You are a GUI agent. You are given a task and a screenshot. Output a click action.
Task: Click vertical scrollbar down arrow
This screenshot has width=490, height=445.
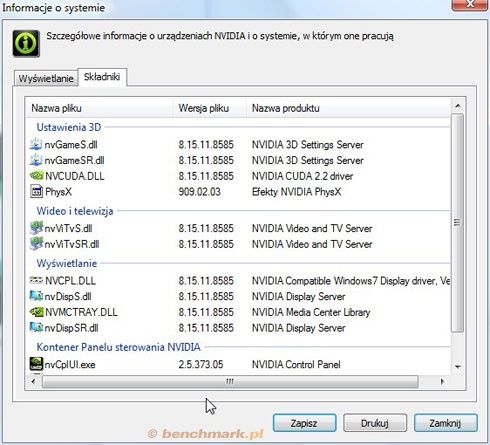[x=458, y=367]
